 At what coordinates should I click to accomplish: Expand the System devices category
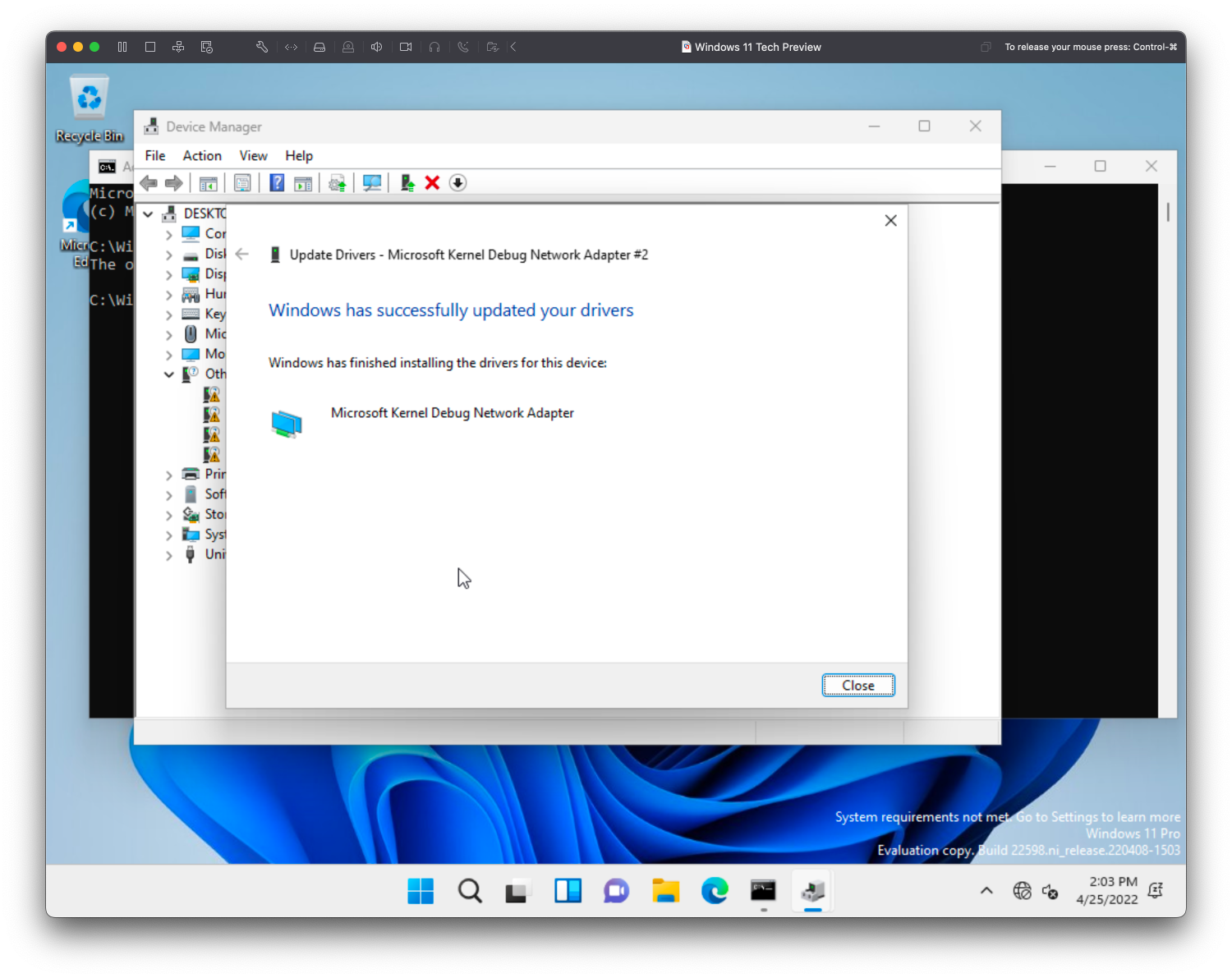[169, 535]
